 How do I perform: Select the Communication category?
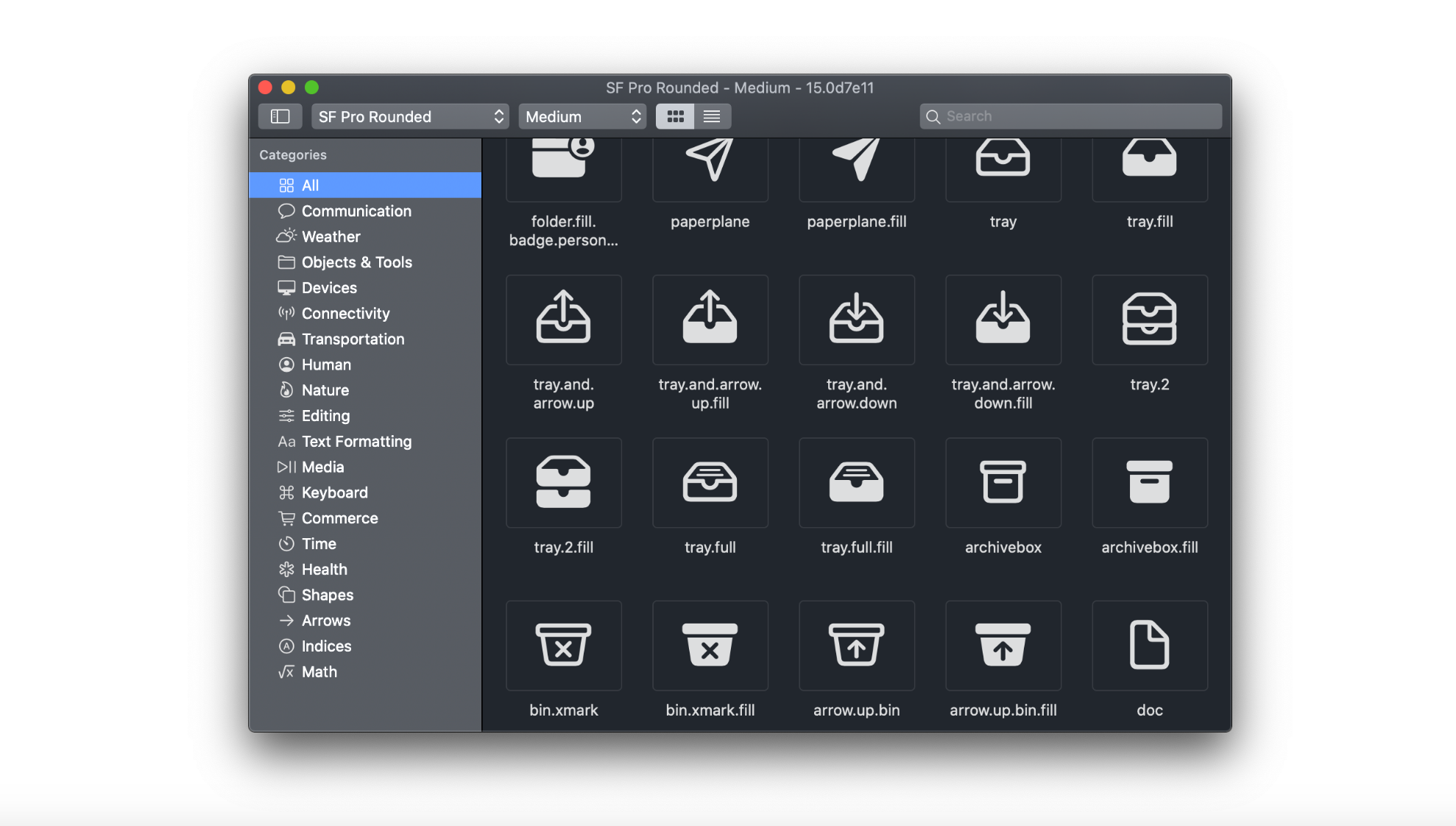[365, 211]
